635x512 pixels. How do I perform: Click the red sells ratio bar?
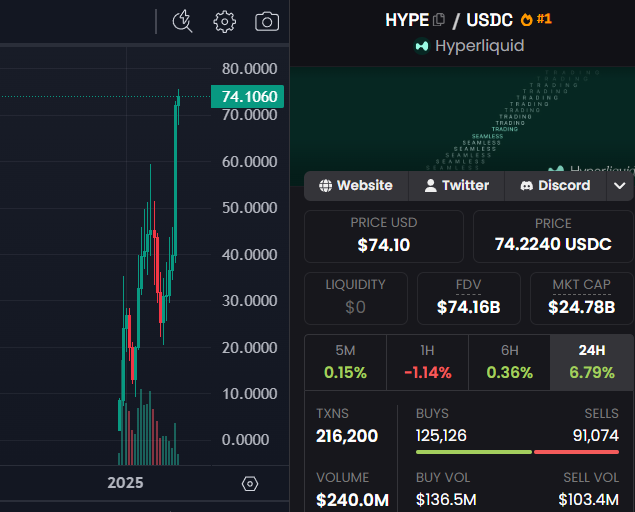[x=576, y=452]
